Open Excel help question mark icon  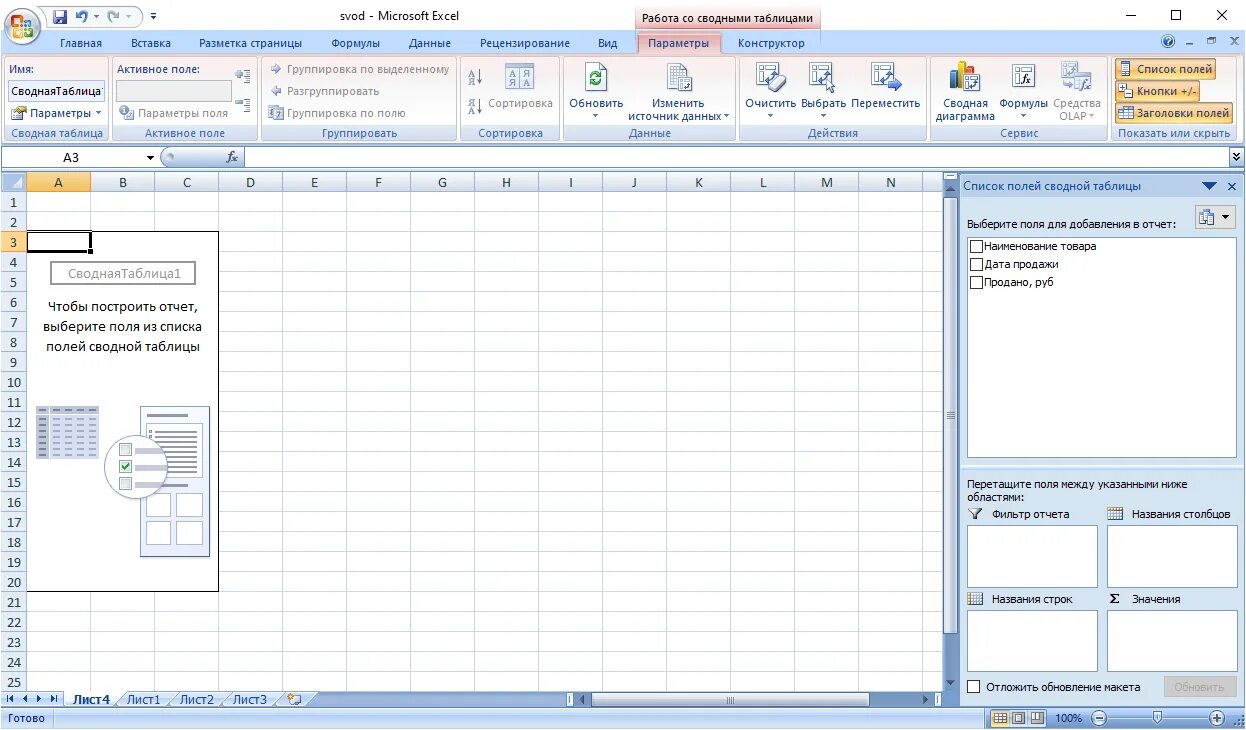coord(1168,42)
